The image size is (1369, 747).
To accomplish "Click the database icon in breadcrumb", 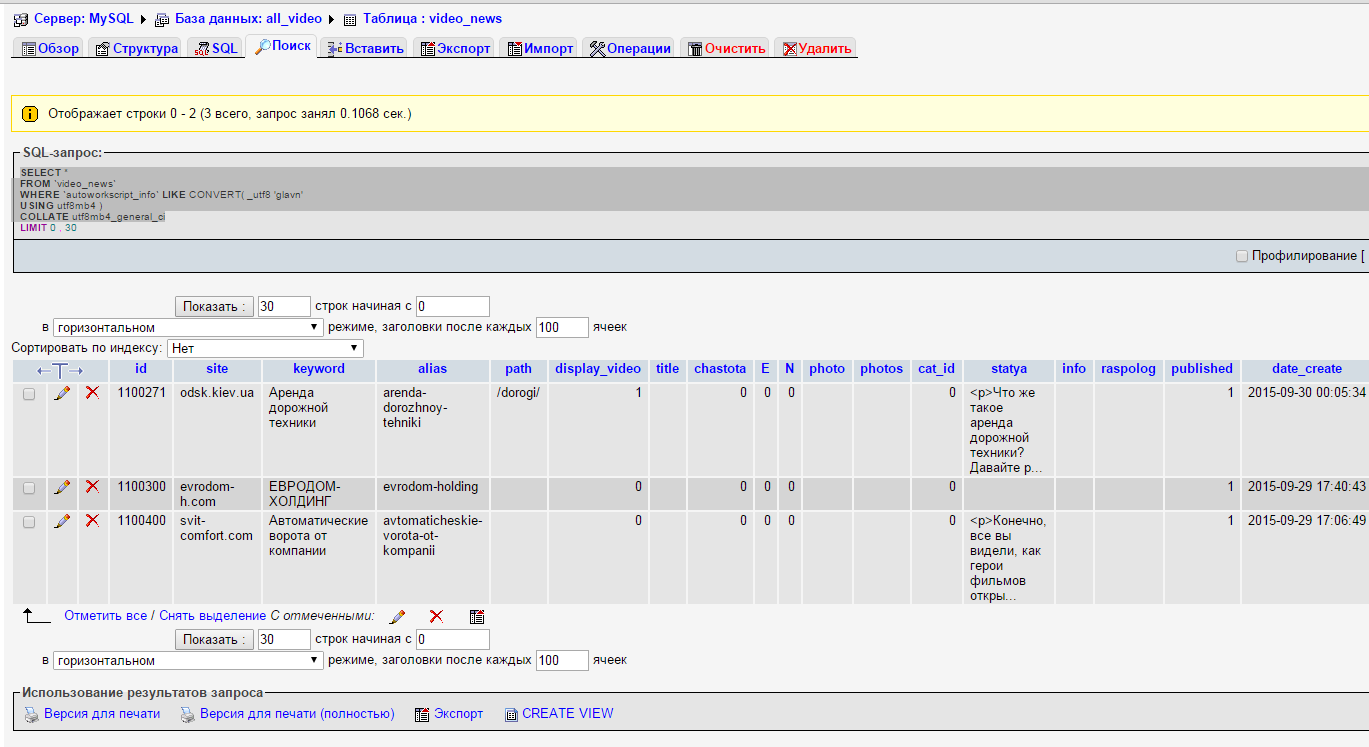I will pos(162,19).
